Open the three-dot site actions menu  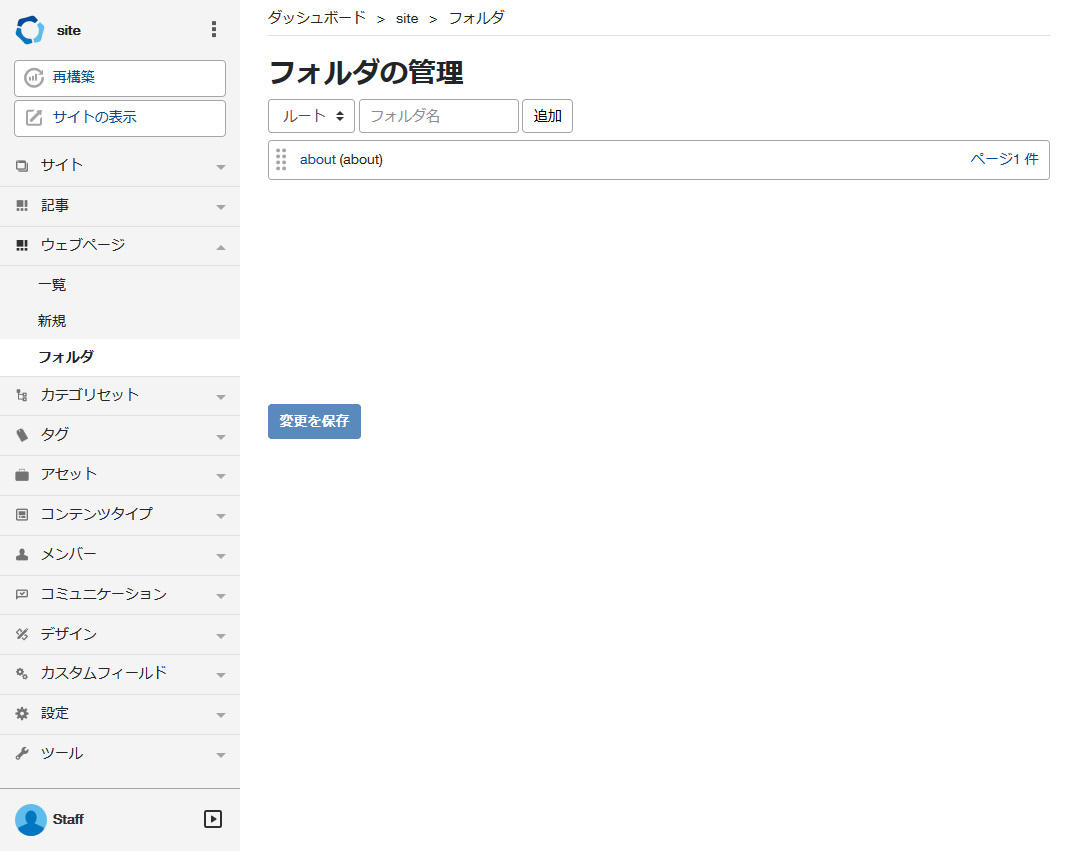click(214, 30)
